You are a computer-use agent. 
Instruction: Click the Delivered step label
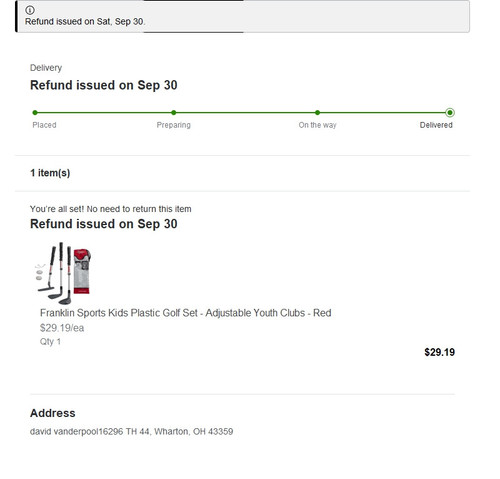pos(436,125)
